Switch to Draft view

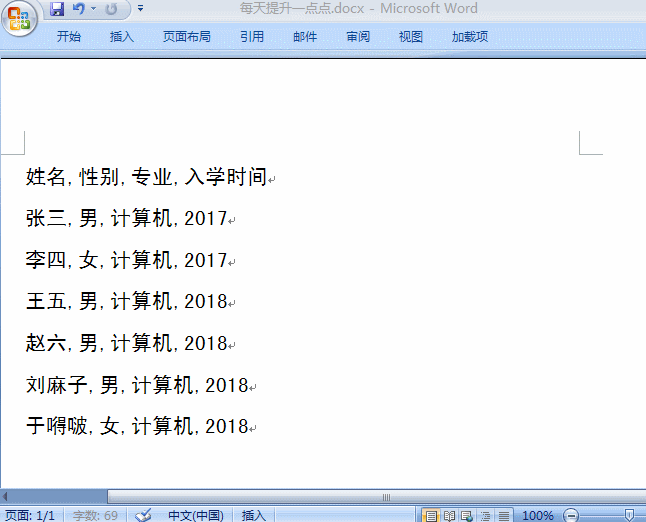[x=503, y=515]
